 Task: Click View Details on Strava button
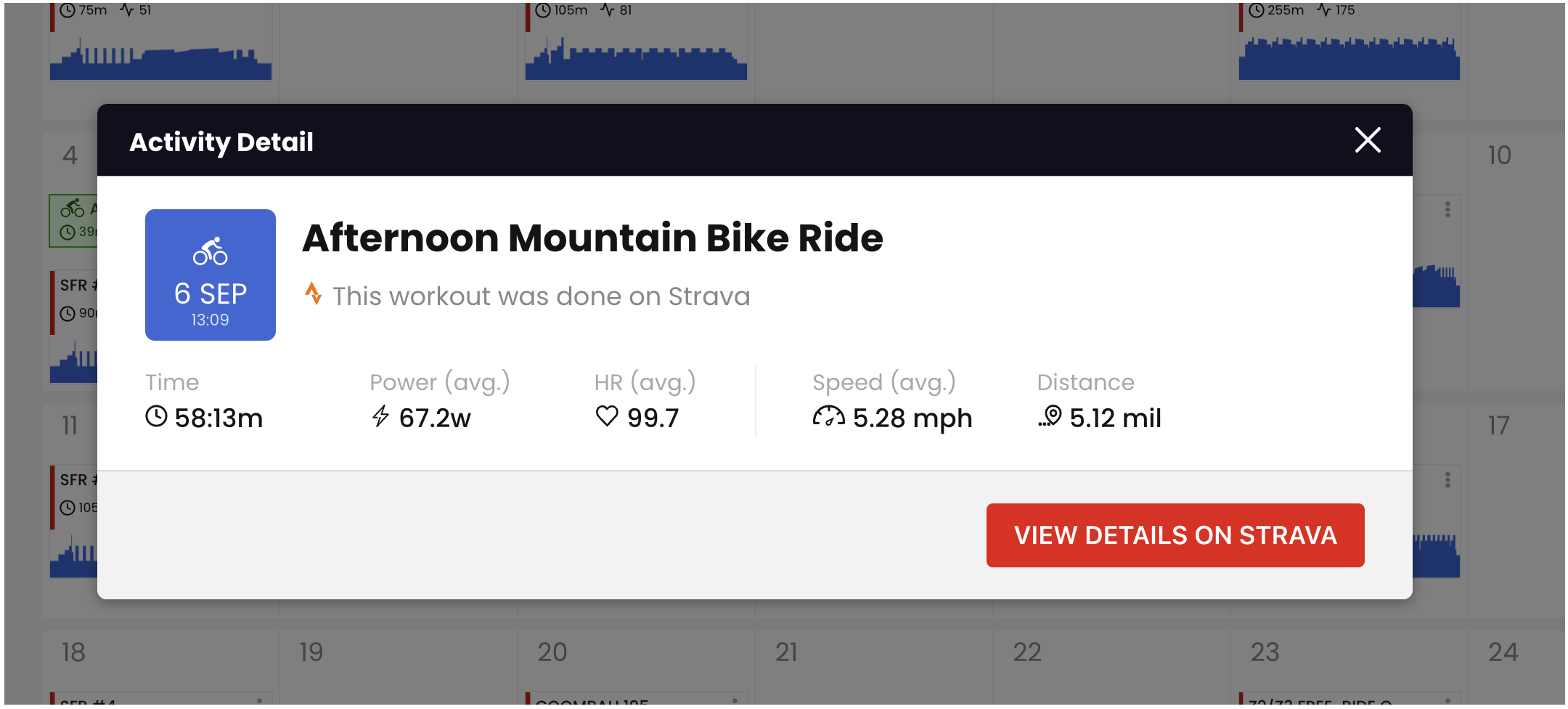click(1175, 535)
